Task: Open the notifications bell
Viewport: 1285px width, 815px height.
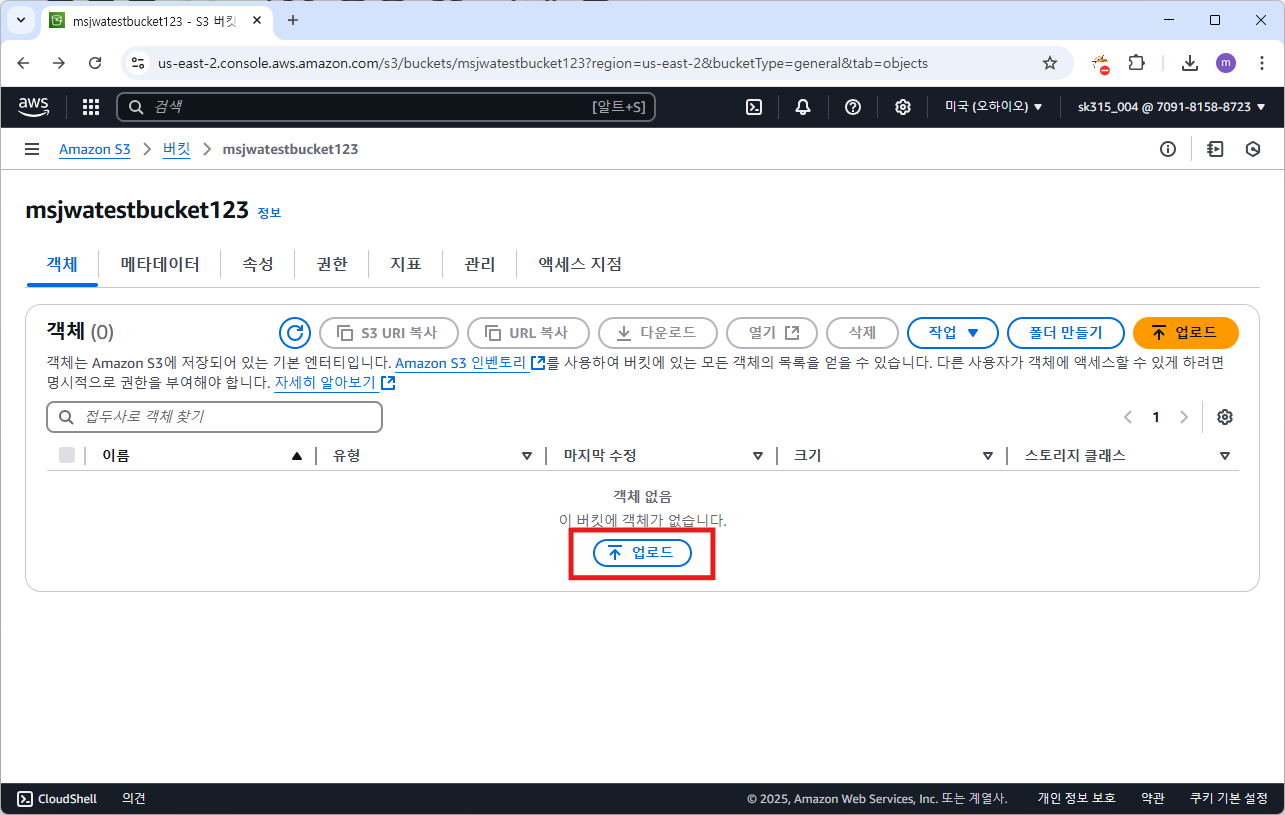Action: [x=803, y=107]
